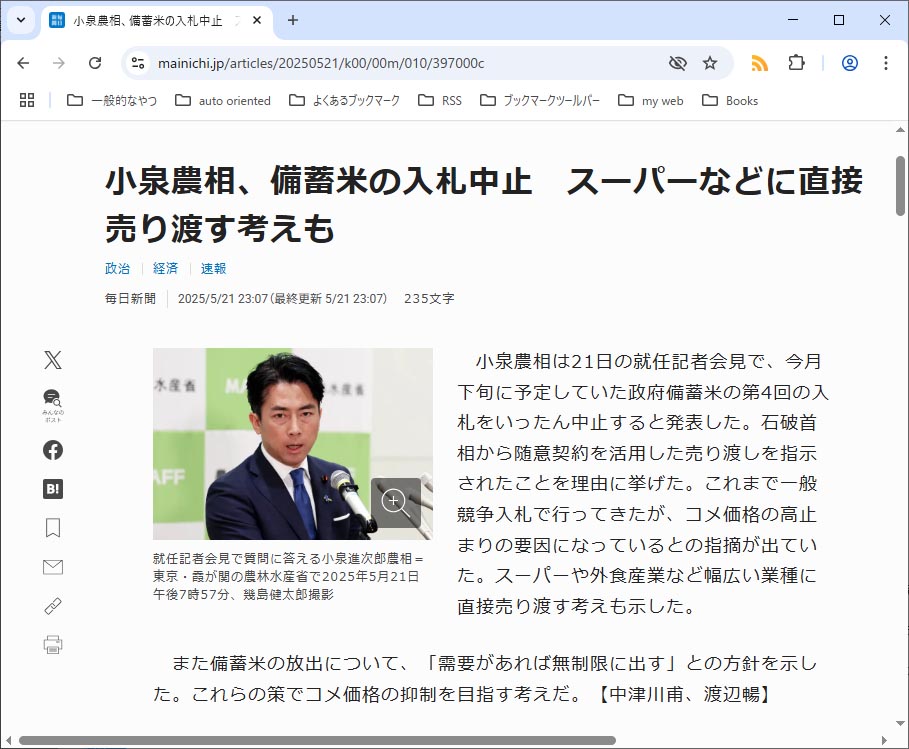The height and width of the screenshot is (749, 909).
Task: Open a new browser tab
Action: click(293, 20)
